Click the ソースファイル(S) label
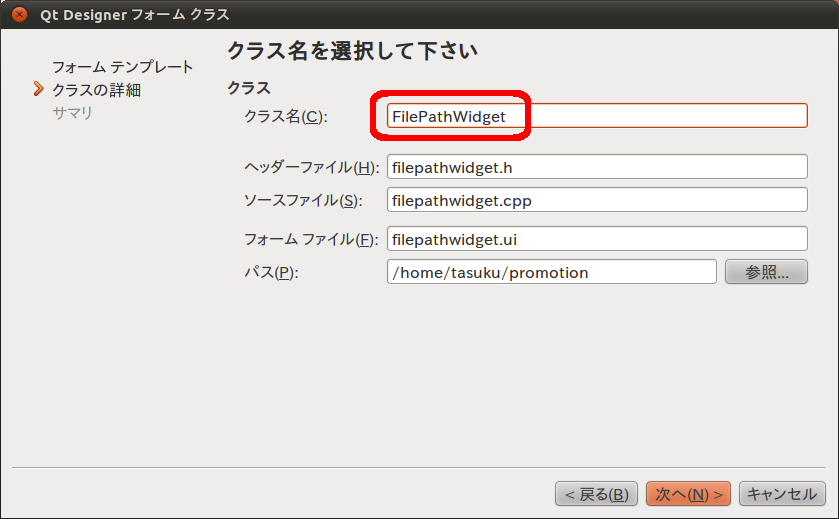The width and height of the screenshot is (839, 519). coord(302,200)
